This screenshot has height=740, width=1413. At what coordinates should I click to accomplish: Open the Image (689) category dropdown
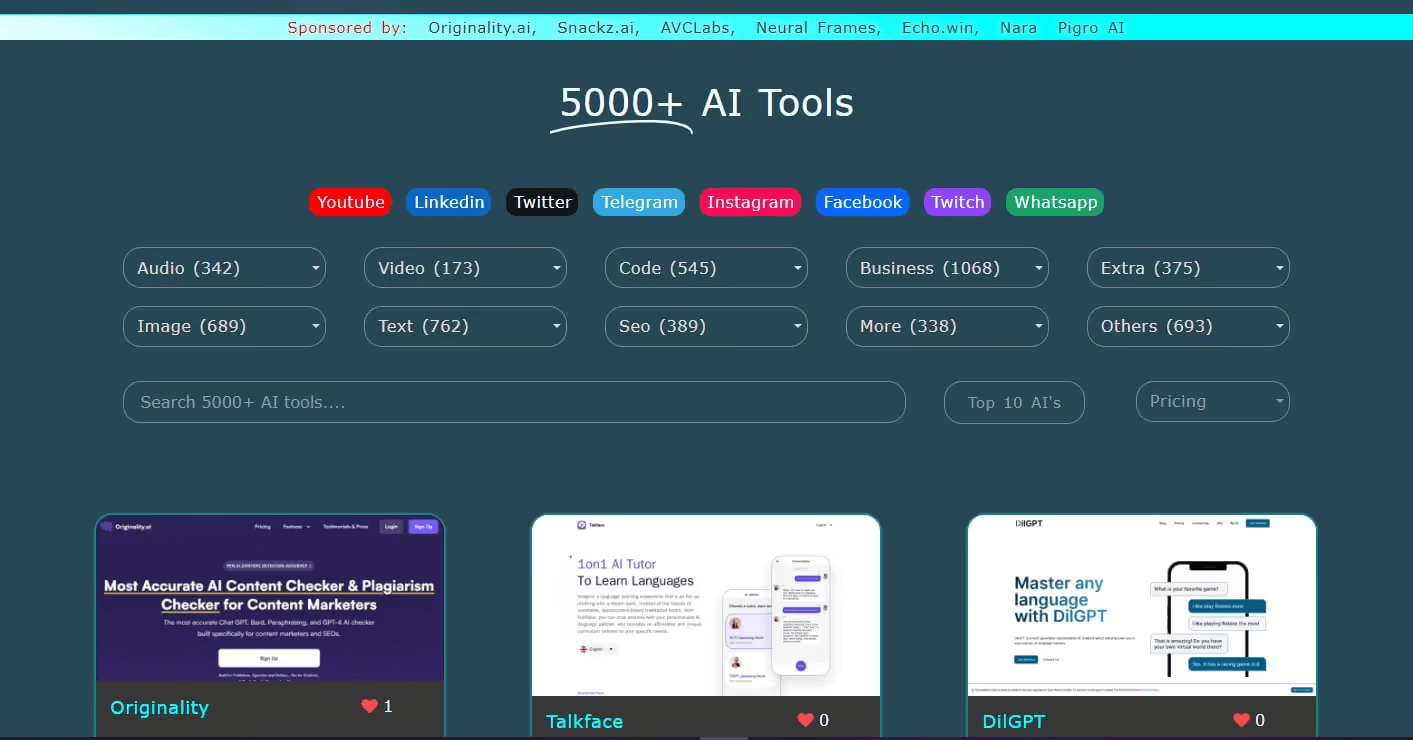click(224, 326)
